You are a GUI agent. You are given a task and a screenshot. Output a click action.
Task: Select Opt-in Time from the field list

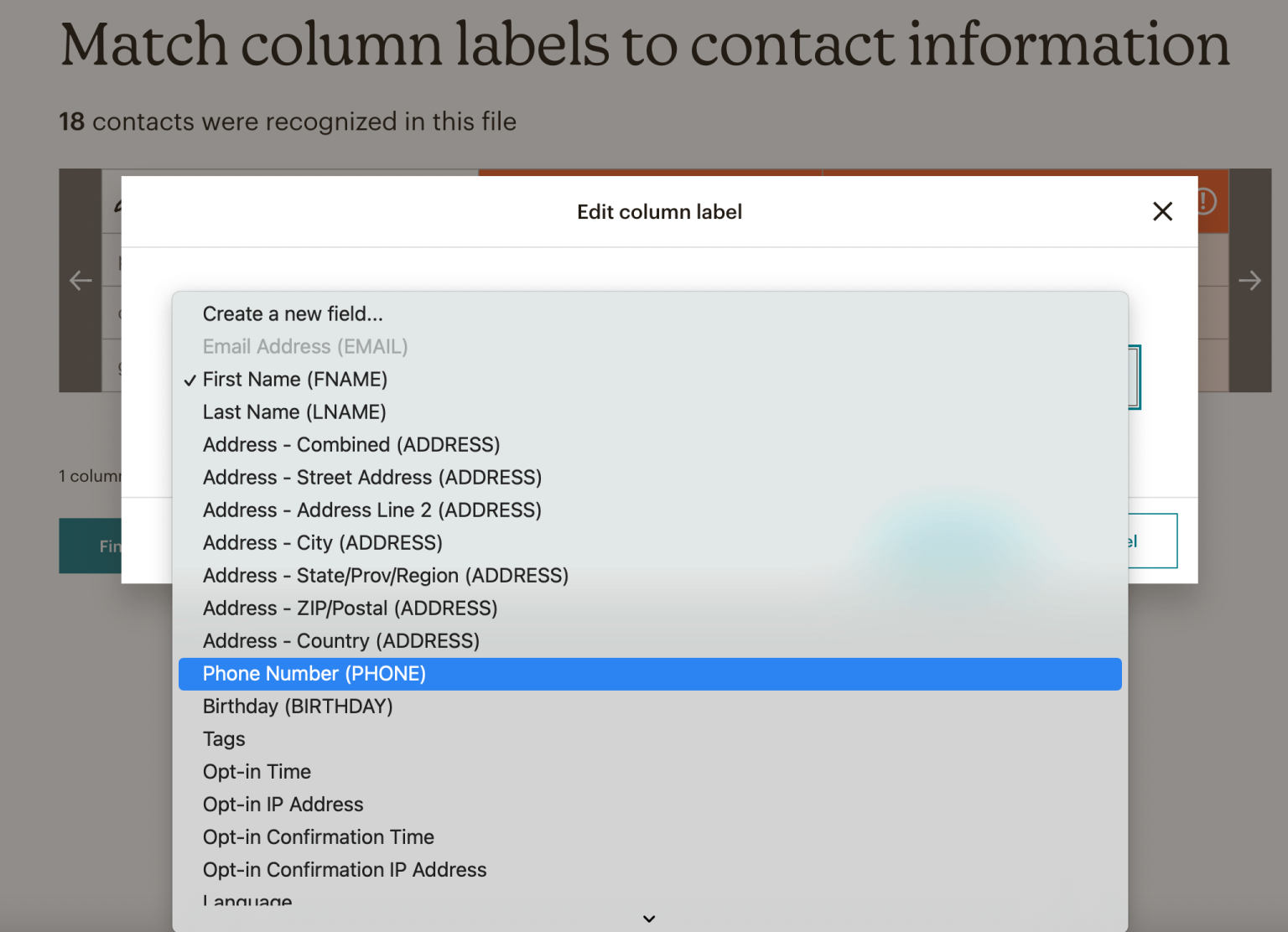pos(257,771)
